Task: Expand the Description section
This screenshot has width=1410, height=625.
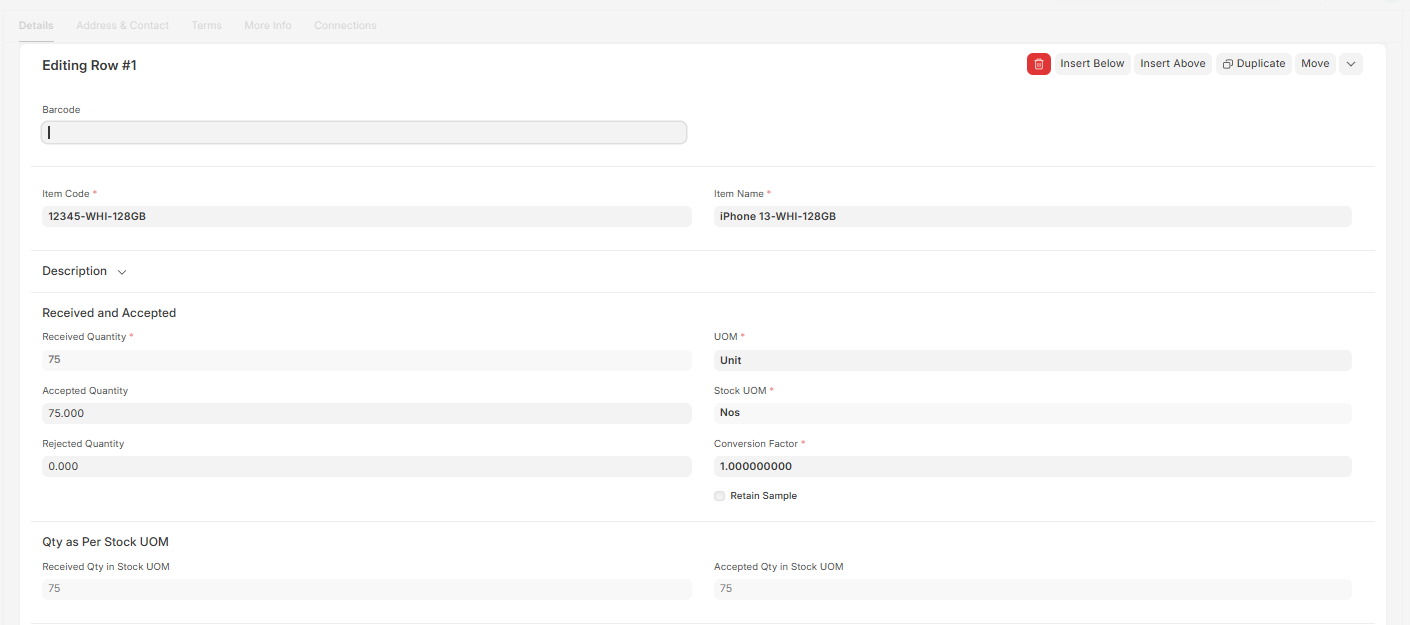Action: (x=85, y=271)
